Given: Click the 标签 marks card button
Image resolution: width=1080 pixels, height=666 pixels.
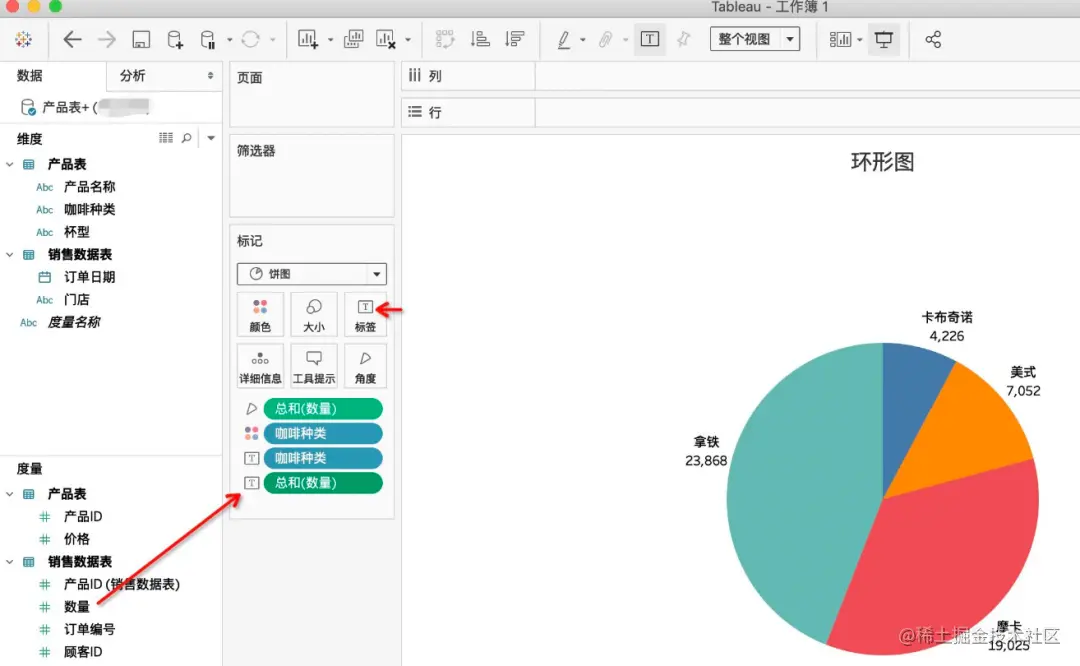Looking at the screenshot, I should tap(365, 315).
